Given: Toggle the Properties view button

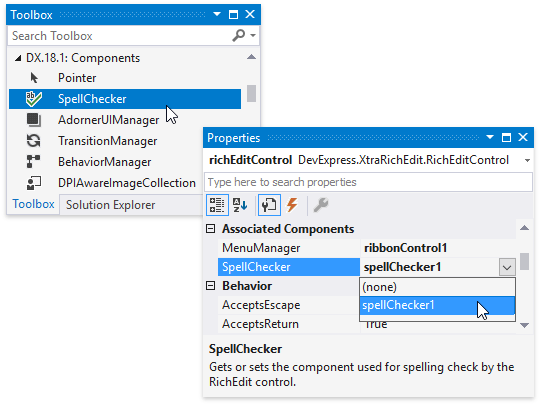Looking at the screenshot, I should click(269, 205).
